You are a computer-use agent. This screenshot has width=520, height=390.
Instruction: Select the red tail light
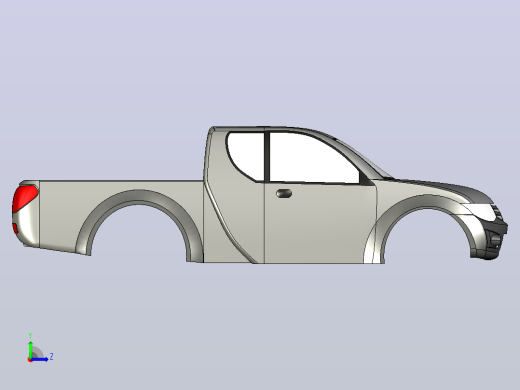tap(24, 198)
